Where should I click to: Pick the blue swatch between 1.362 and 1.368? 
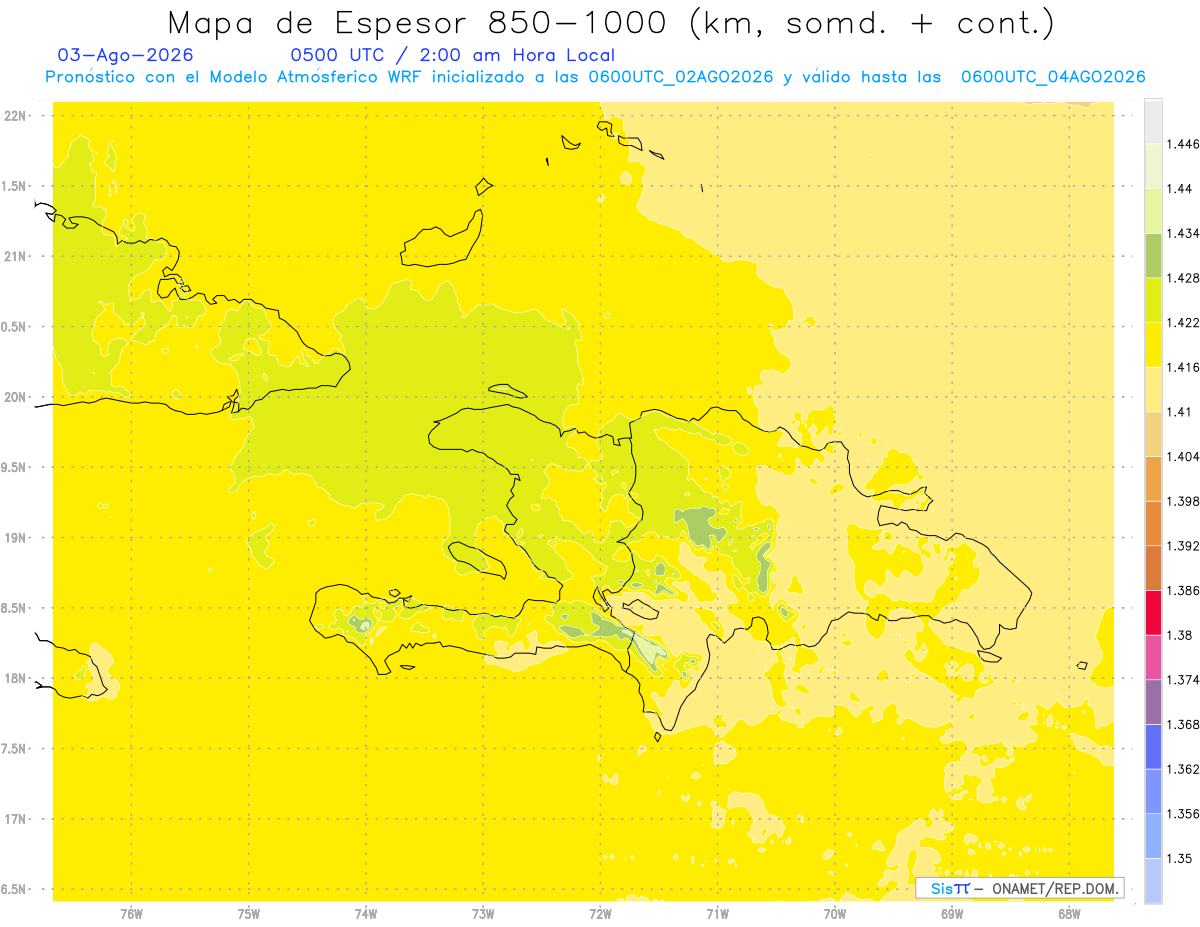(1153, 746)
